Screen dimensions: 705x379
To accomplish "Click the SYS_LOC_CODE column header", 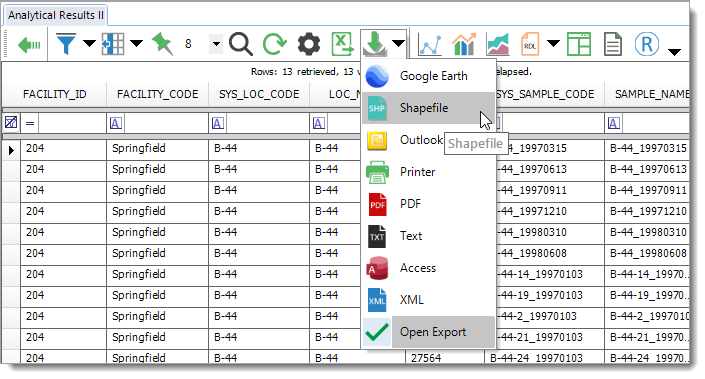I will (259, 94).
